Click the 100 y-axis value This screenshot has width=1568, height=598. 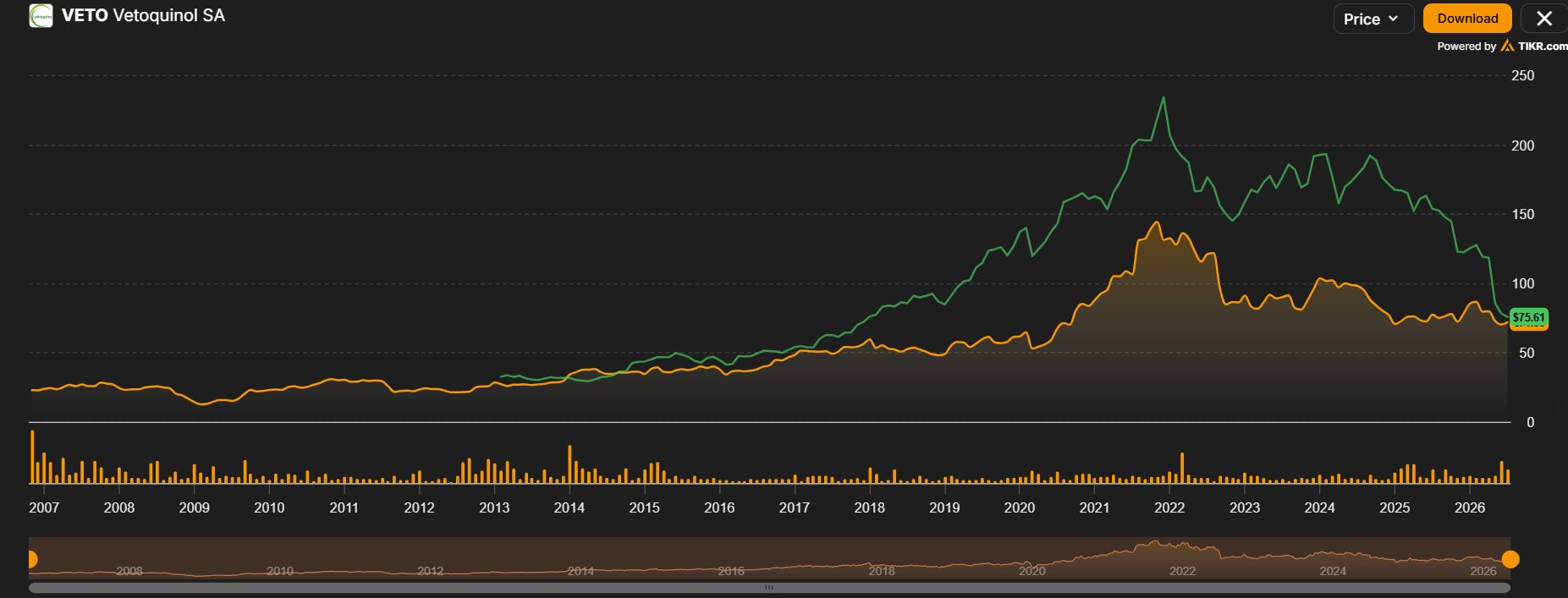[1522, 283]
